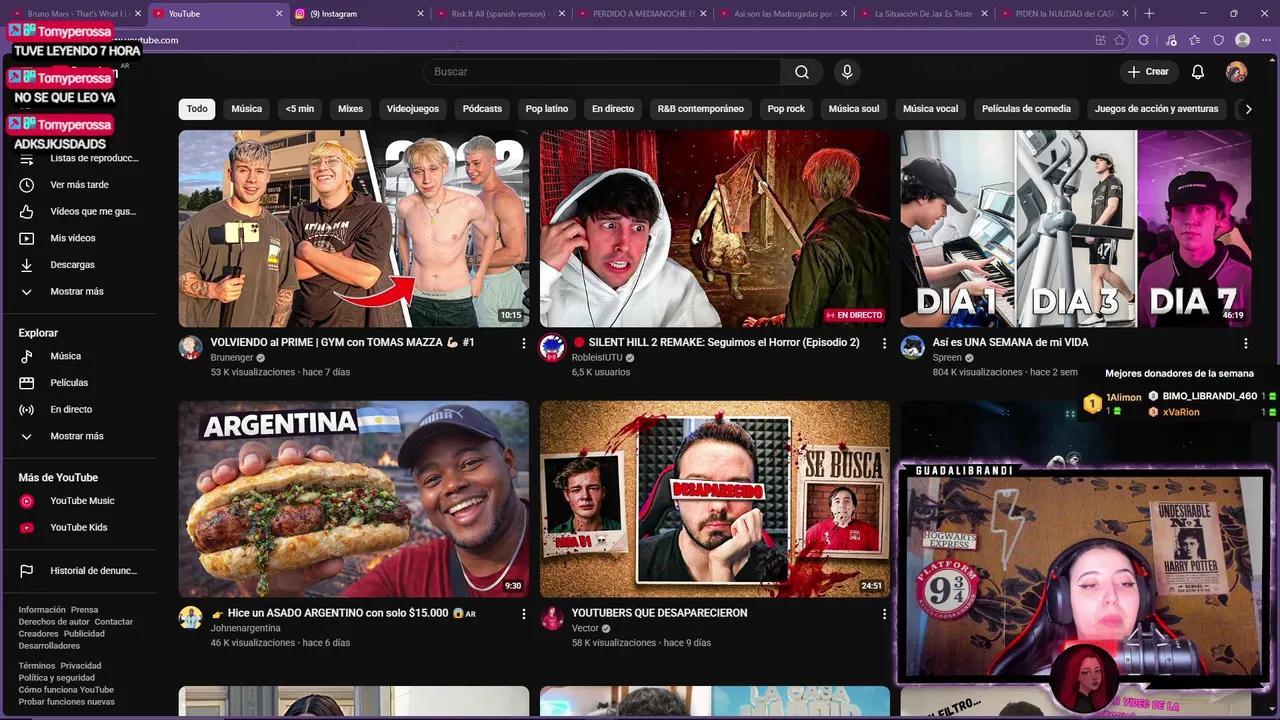Open the Silent Hill 2 Remake live thumbnail
Image resolution: width=1280 pixels, height=720 pixels.
point(715,229)
